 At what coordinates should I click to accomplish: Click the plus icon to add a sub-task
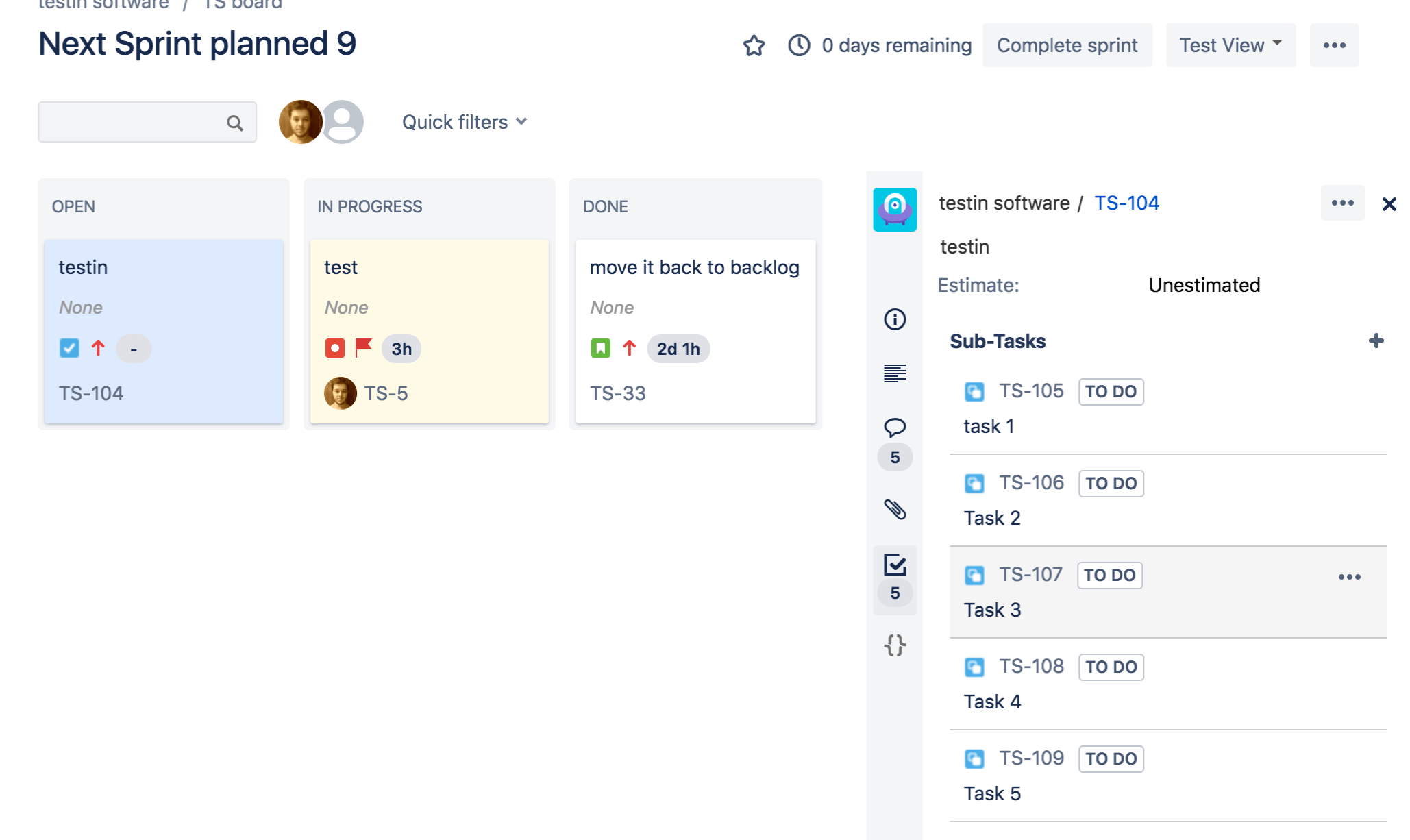click(x=1376, y=340)
